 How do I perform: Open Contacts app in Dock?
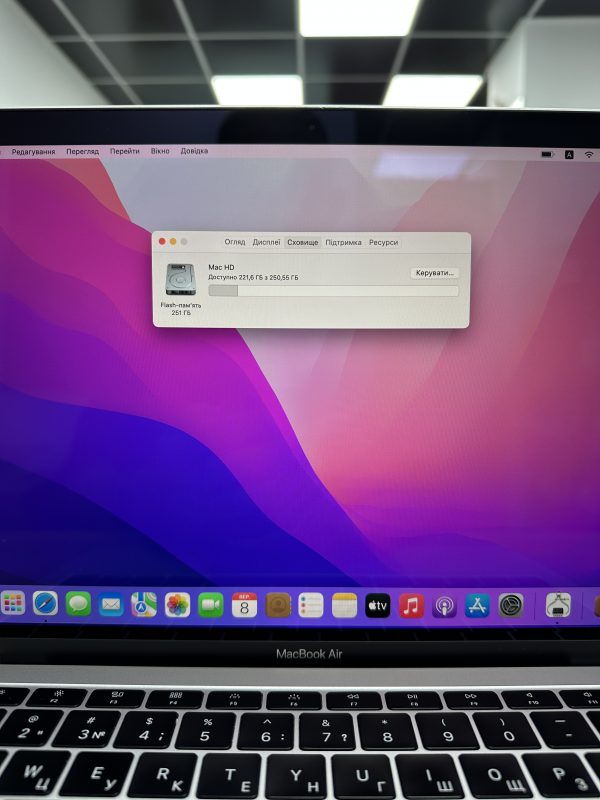(278, 605)
